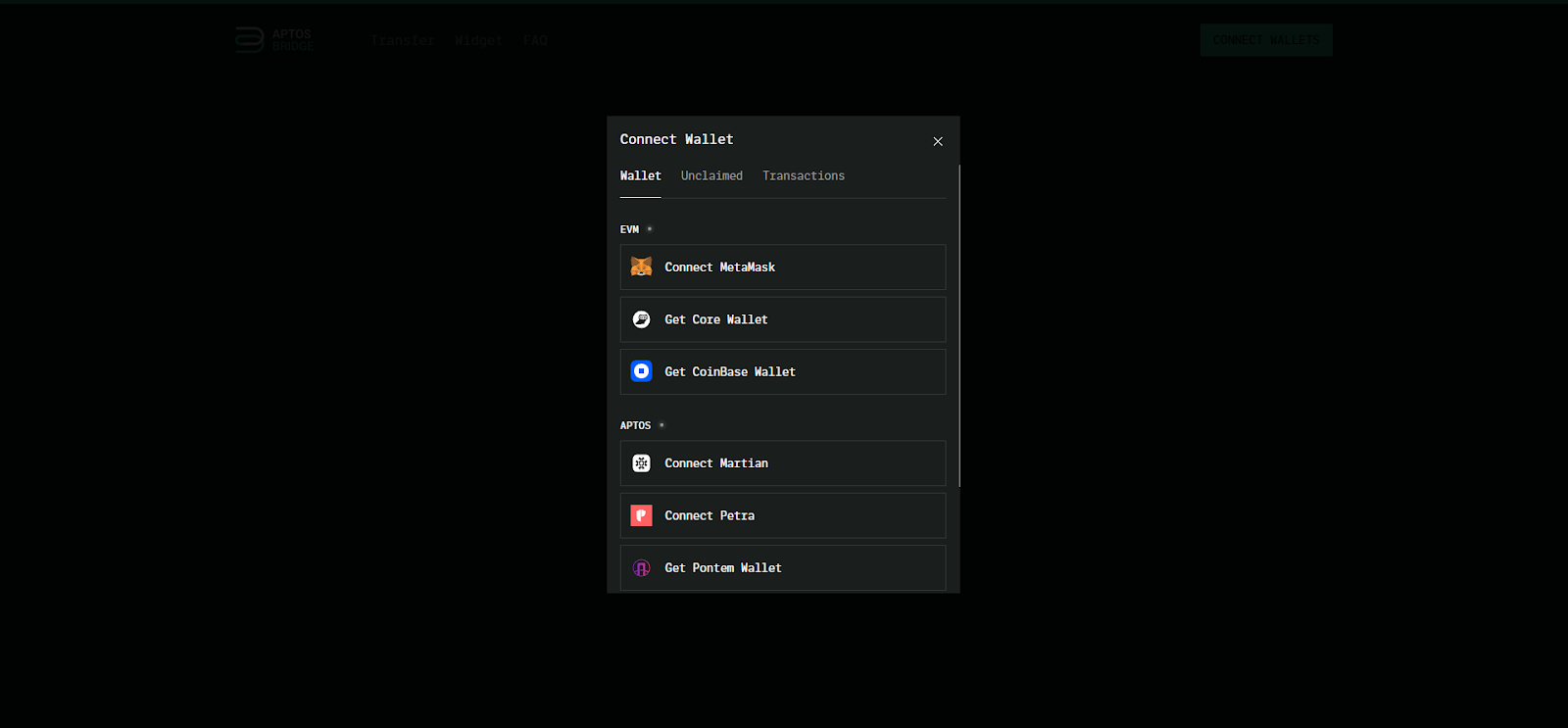Close the Connect Wallet dialog
1568x728 pixels.
tap(938, 141)
